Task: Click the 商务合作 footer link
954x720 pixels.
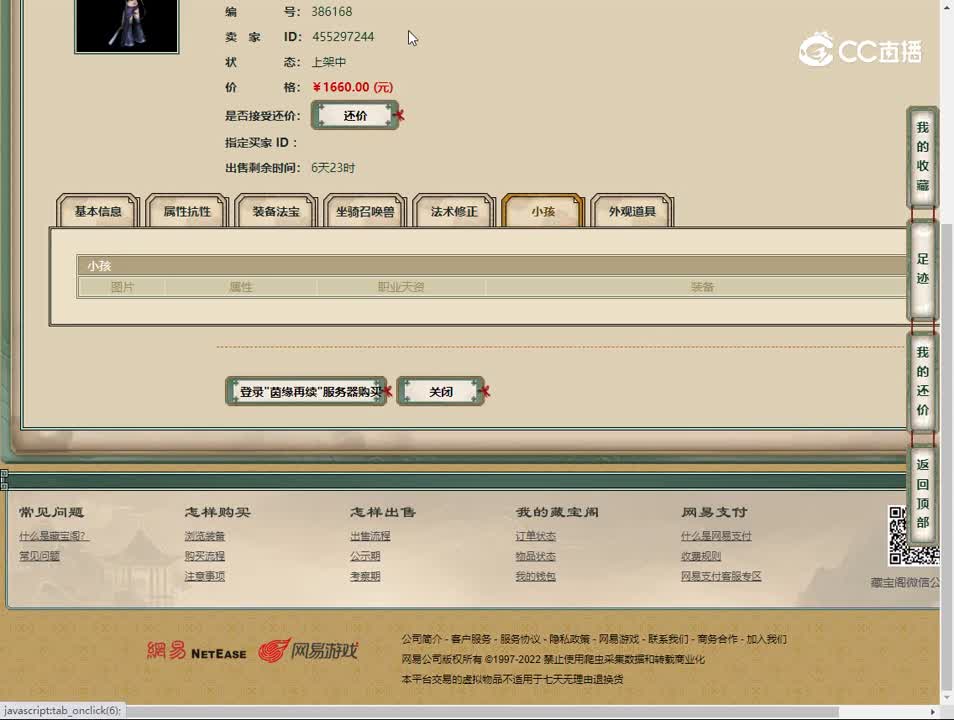Action: [717, 639]
